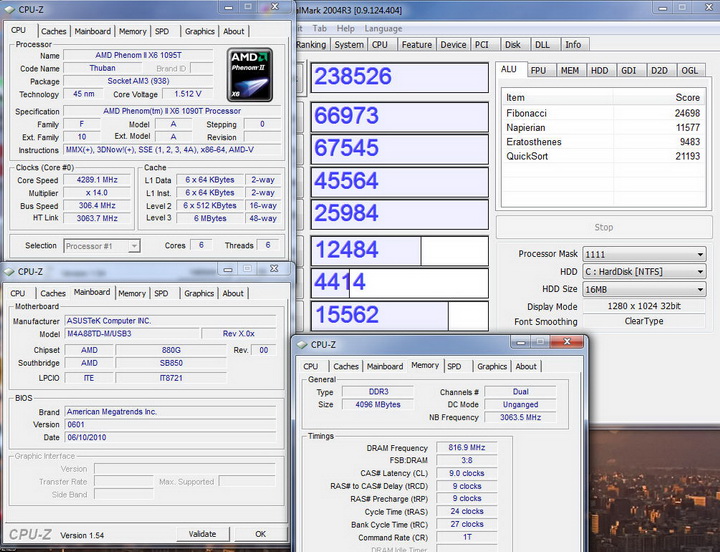This screenshot has height=552, width=720.
Task: Open the Language menu in benchmark window
Action: pyautogui.click(x=383, y=28)
